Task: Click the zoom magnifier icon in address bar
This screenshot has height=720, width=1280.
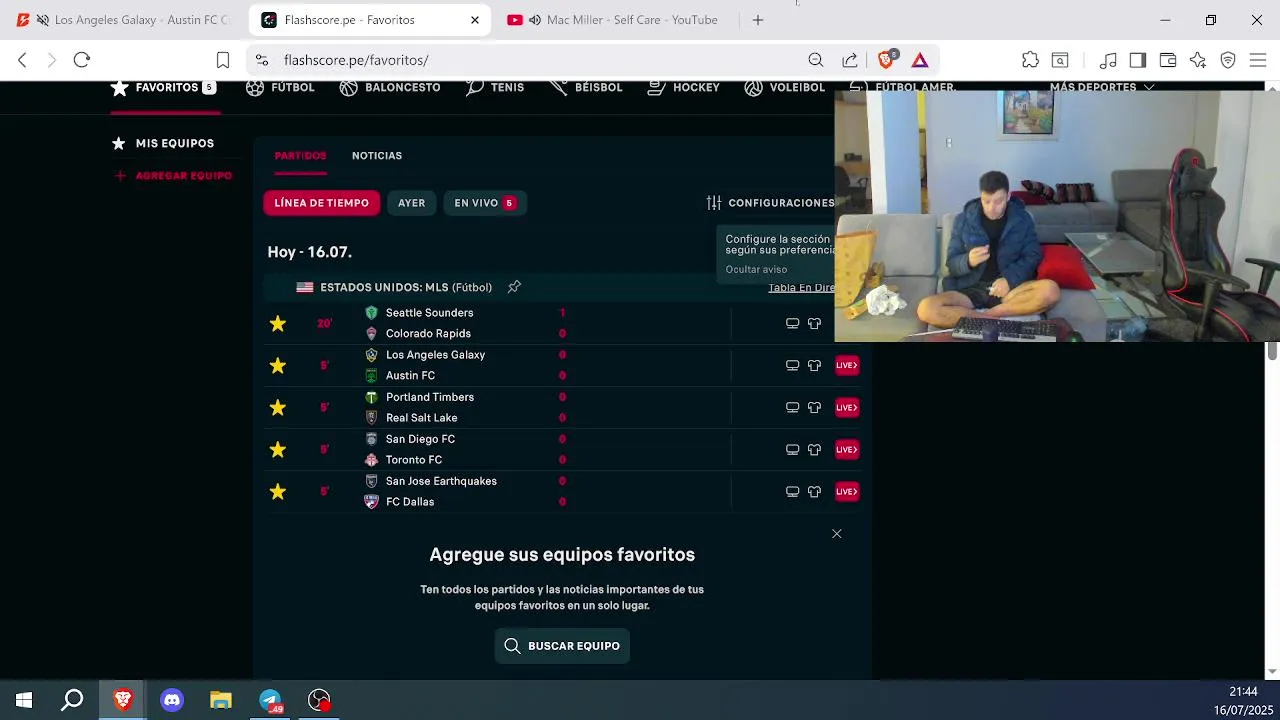Action: [x=816, y=60]
